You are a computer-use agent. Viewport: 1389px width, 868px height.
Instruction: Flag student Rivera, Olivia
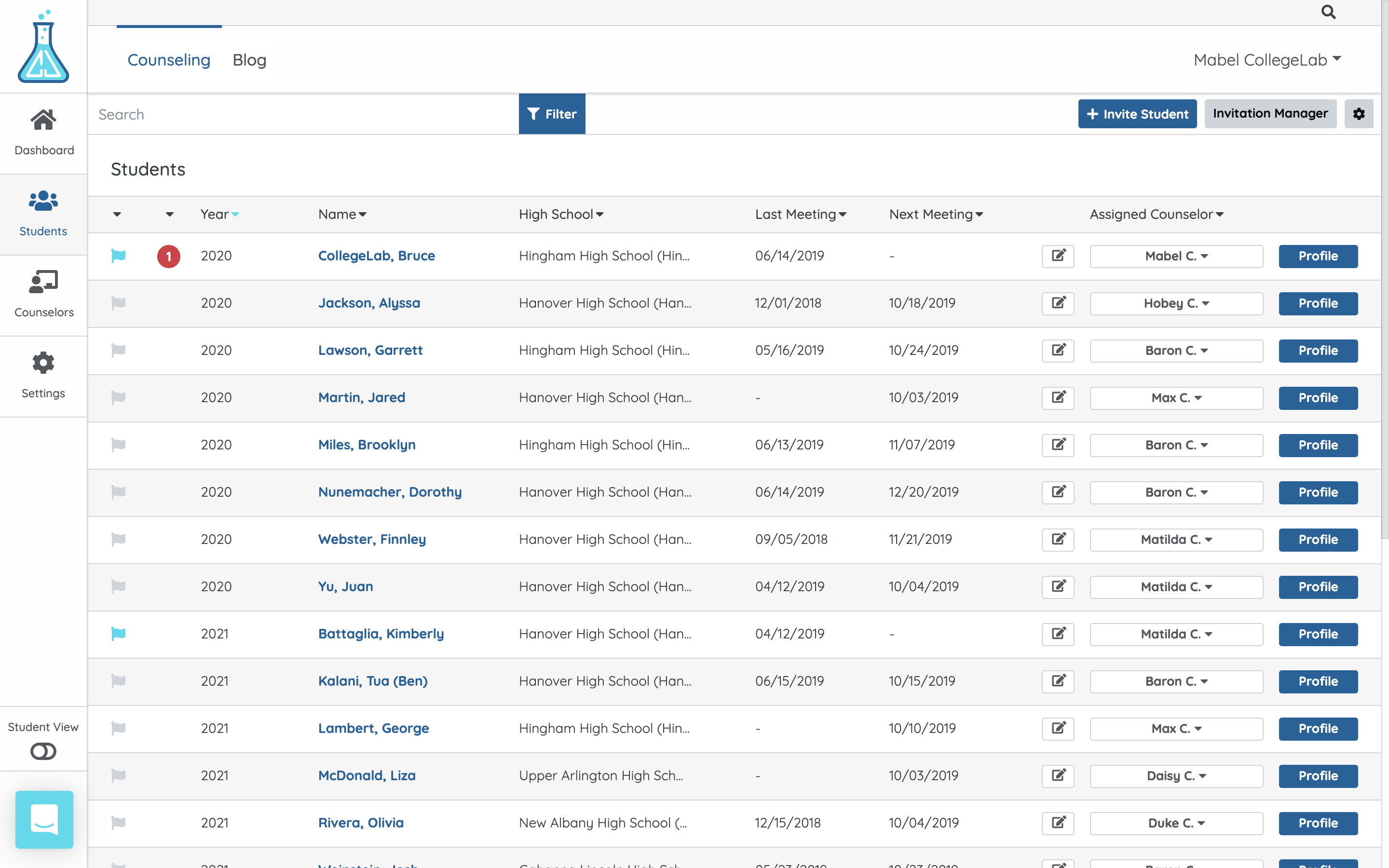pos(118,823)
